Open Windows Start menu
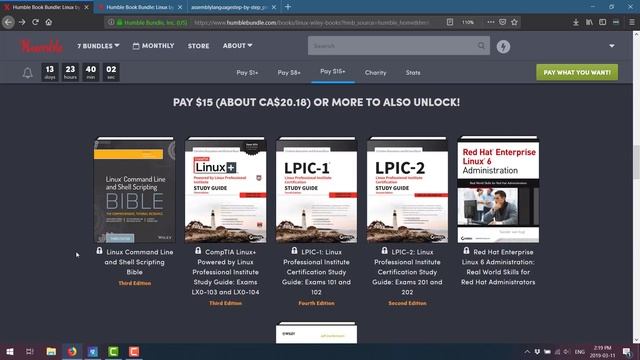Screen dimensions: 640x360 coord(9,351)
